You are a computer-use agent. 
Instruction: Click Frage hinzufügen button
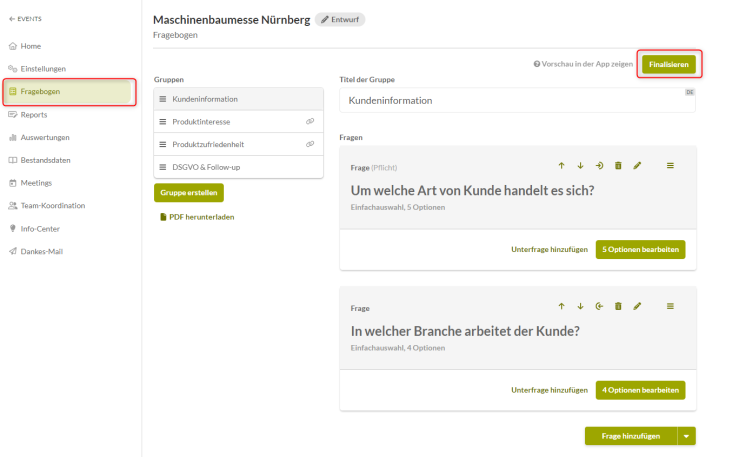click(631, 436)
